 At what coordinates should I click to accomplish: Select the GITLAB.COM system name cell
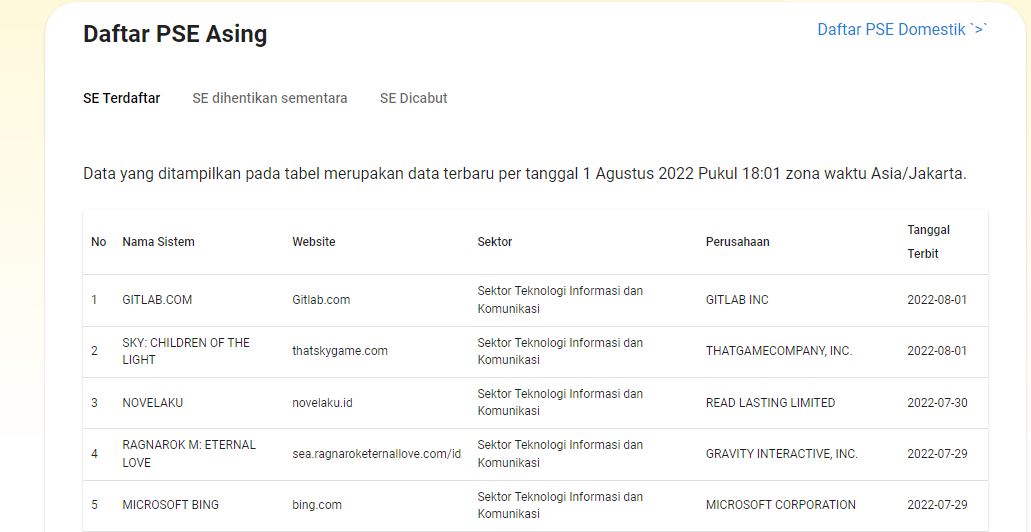(x=157, y=300)
